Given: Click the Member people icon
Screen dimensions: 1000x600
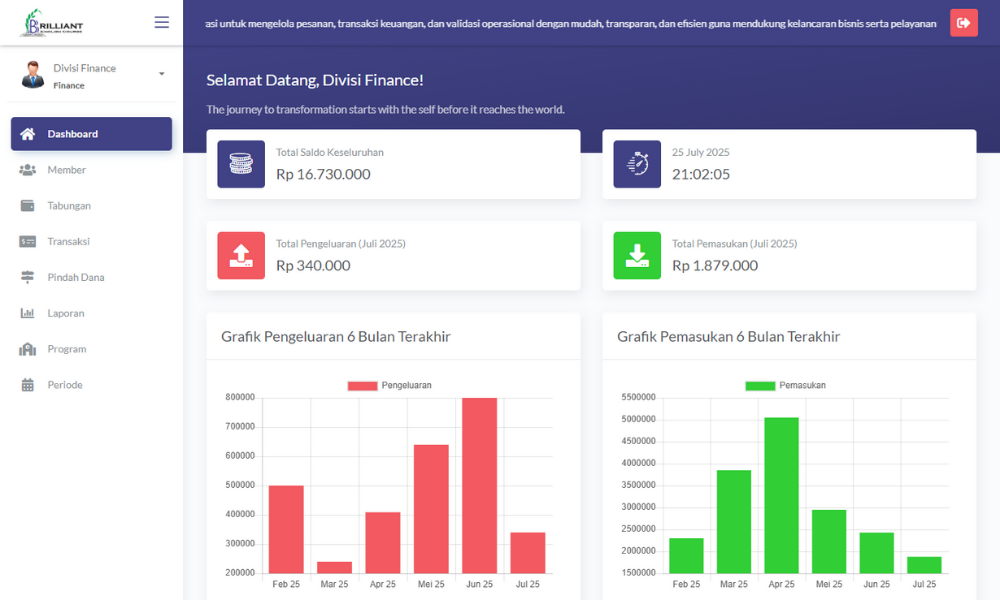Looking at the screenshot, I should click(x=27, y=170).
